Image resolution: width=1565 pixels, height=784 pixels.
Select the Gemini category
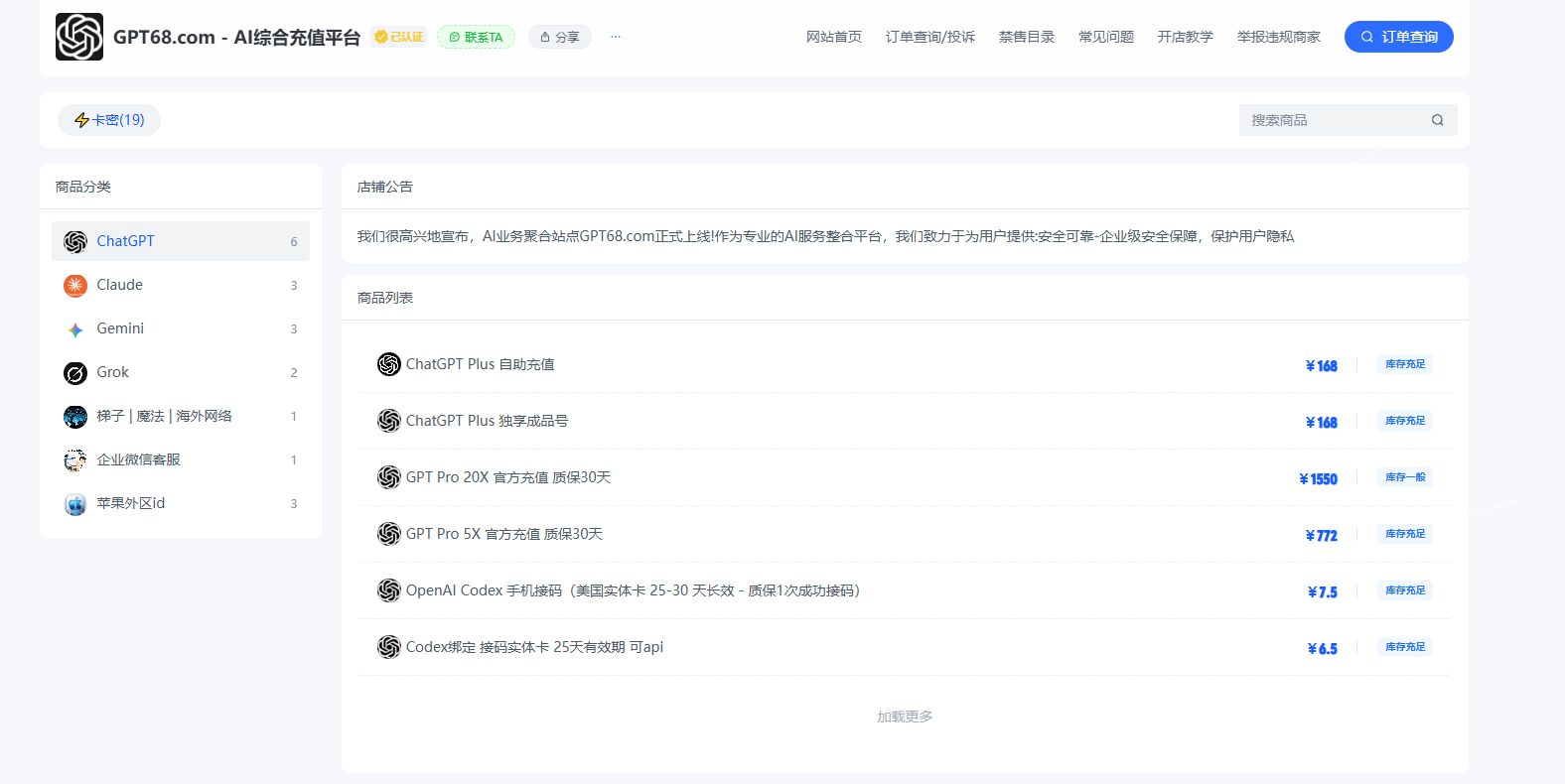pyautogui.click(x=181, y=328)
